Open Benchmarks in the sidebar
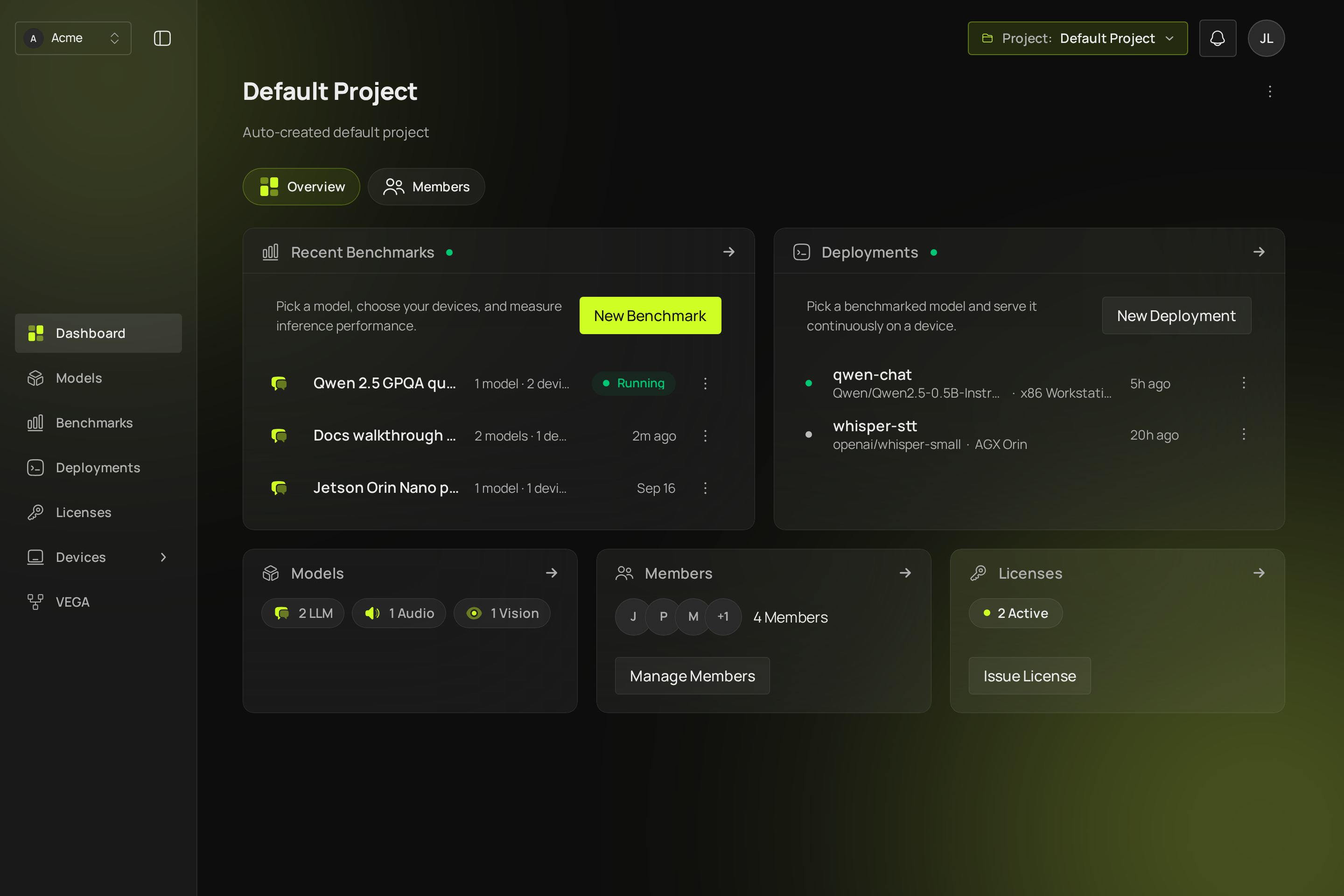The image size is (1344, 896). coord(98,423)
